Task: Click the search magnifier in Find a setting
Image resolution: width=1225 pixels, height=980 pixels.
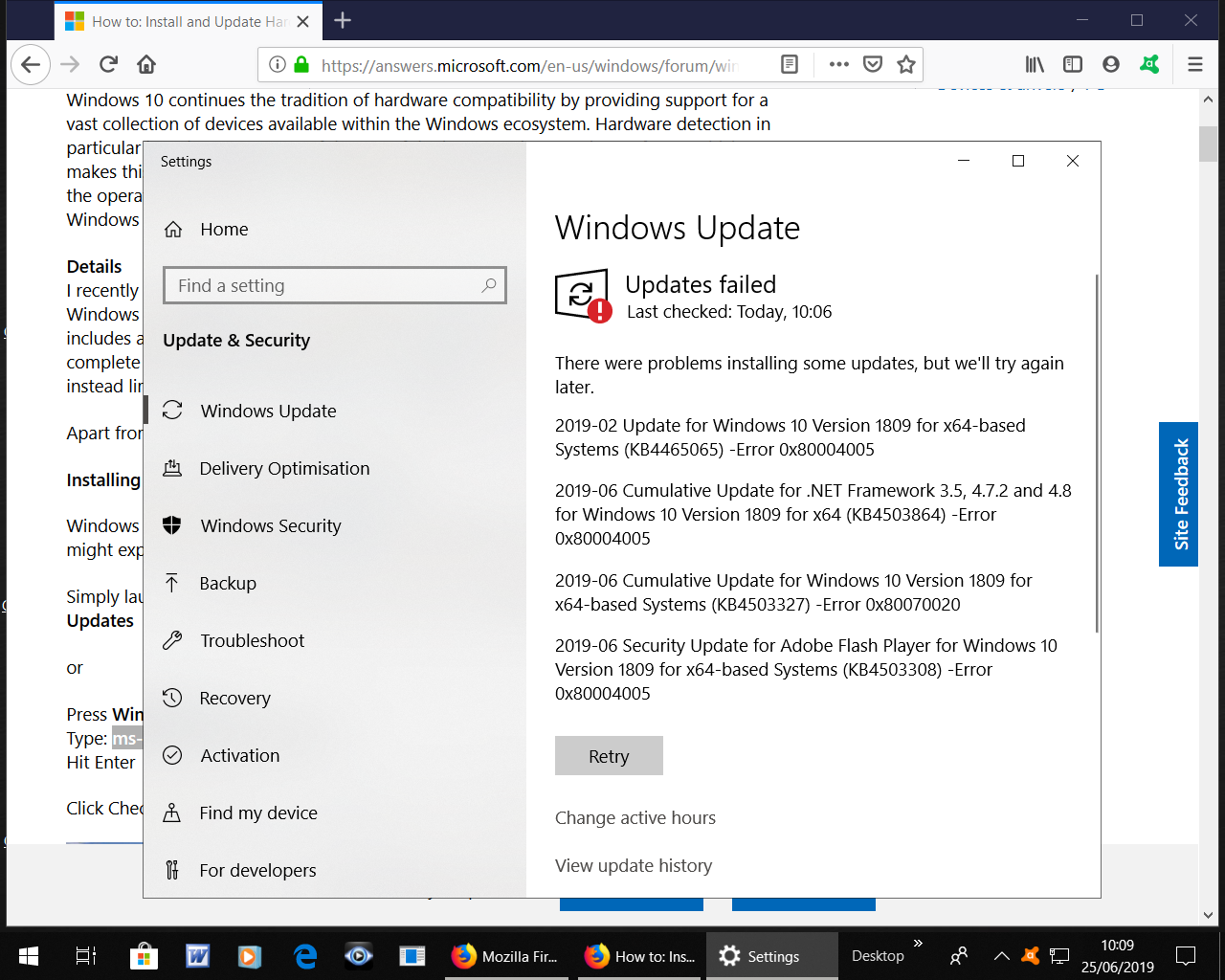Action: 489,285
